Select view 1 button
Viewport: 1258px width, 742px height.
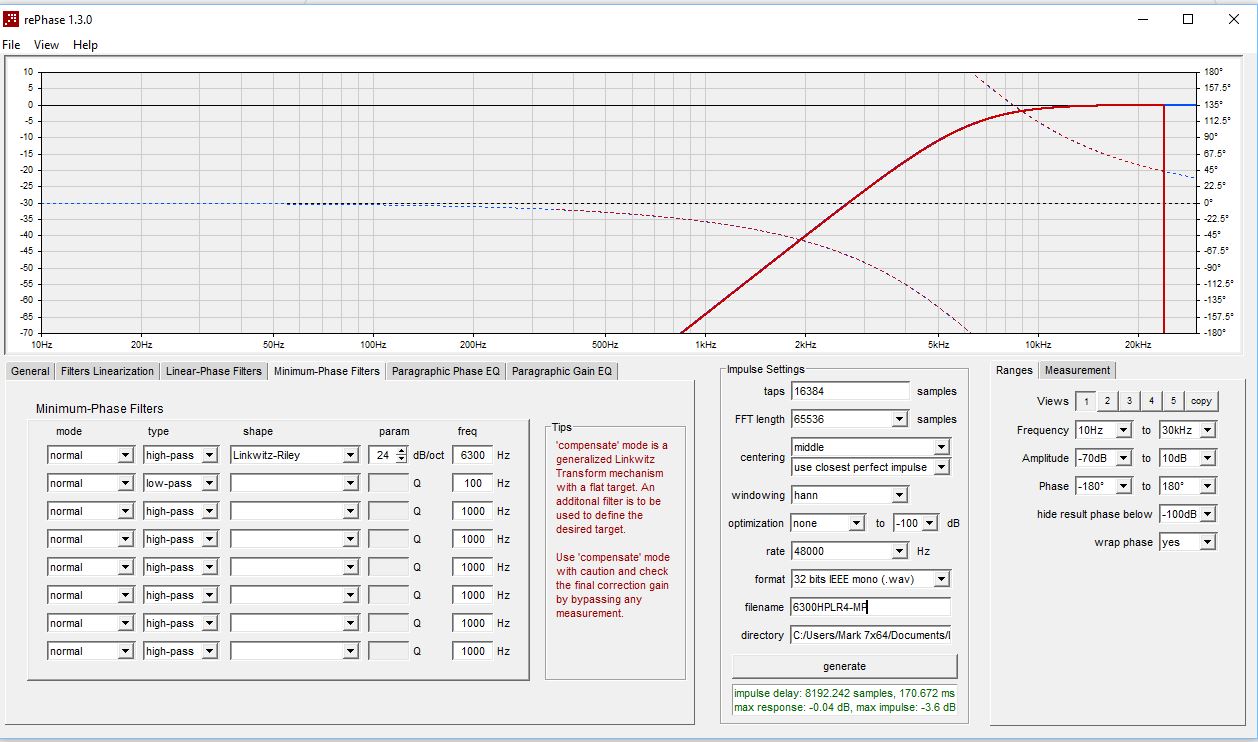pos(1085,401)
